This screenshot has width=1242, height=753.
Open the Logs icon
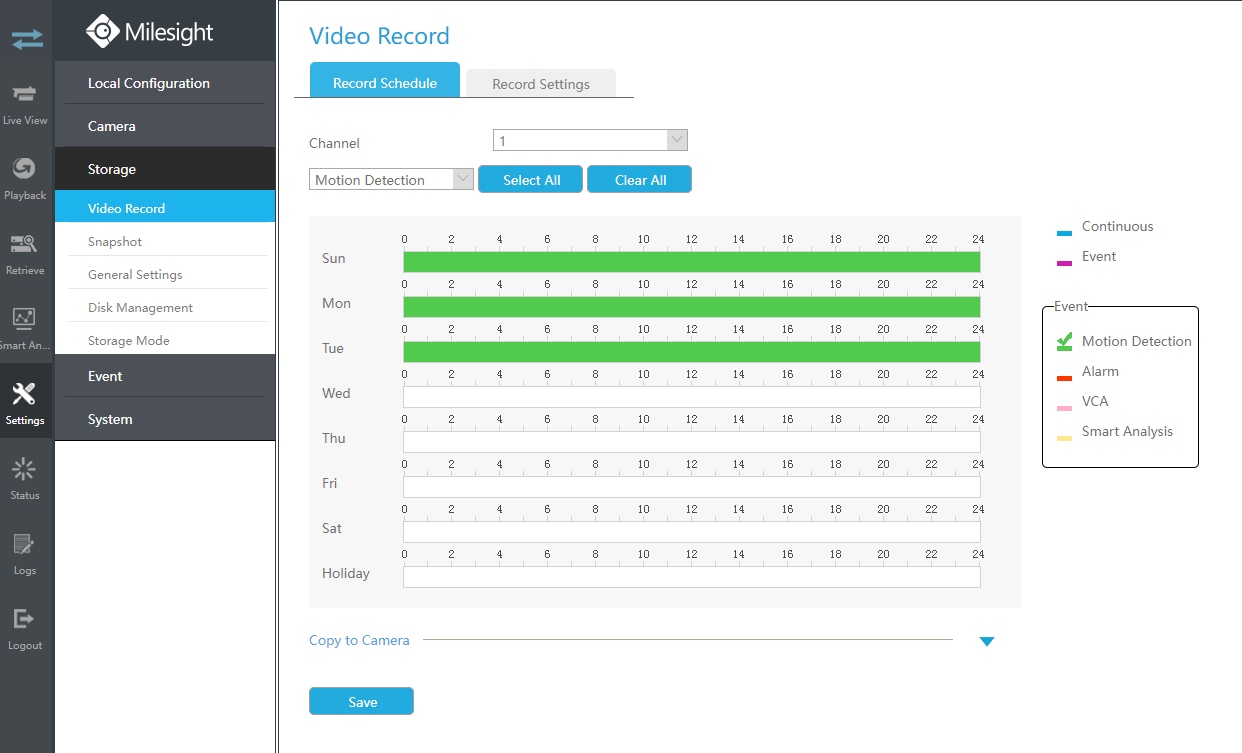[25, 544]
